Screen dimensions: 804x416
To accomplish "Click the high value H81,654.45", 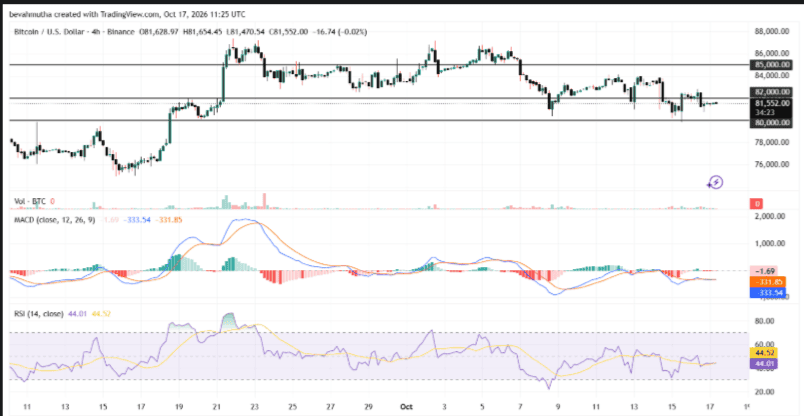I will (202, 32).
